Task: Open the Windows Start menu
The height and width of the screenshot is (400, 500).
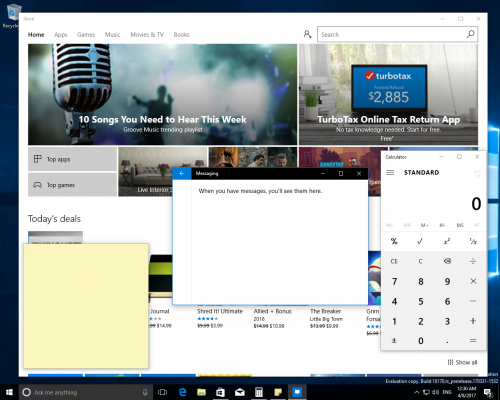Action: (9, 392)
